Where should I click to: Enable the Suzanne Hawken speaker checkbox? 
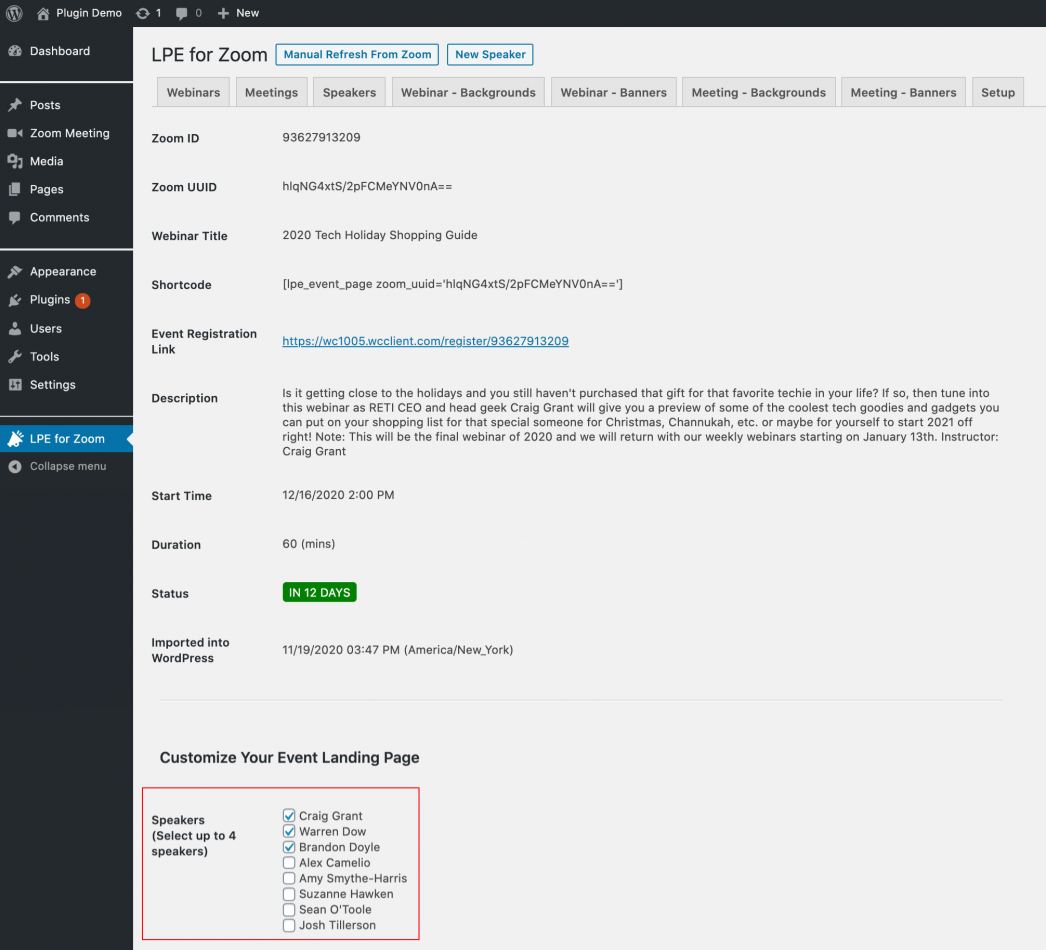click(x=289, y=893)
